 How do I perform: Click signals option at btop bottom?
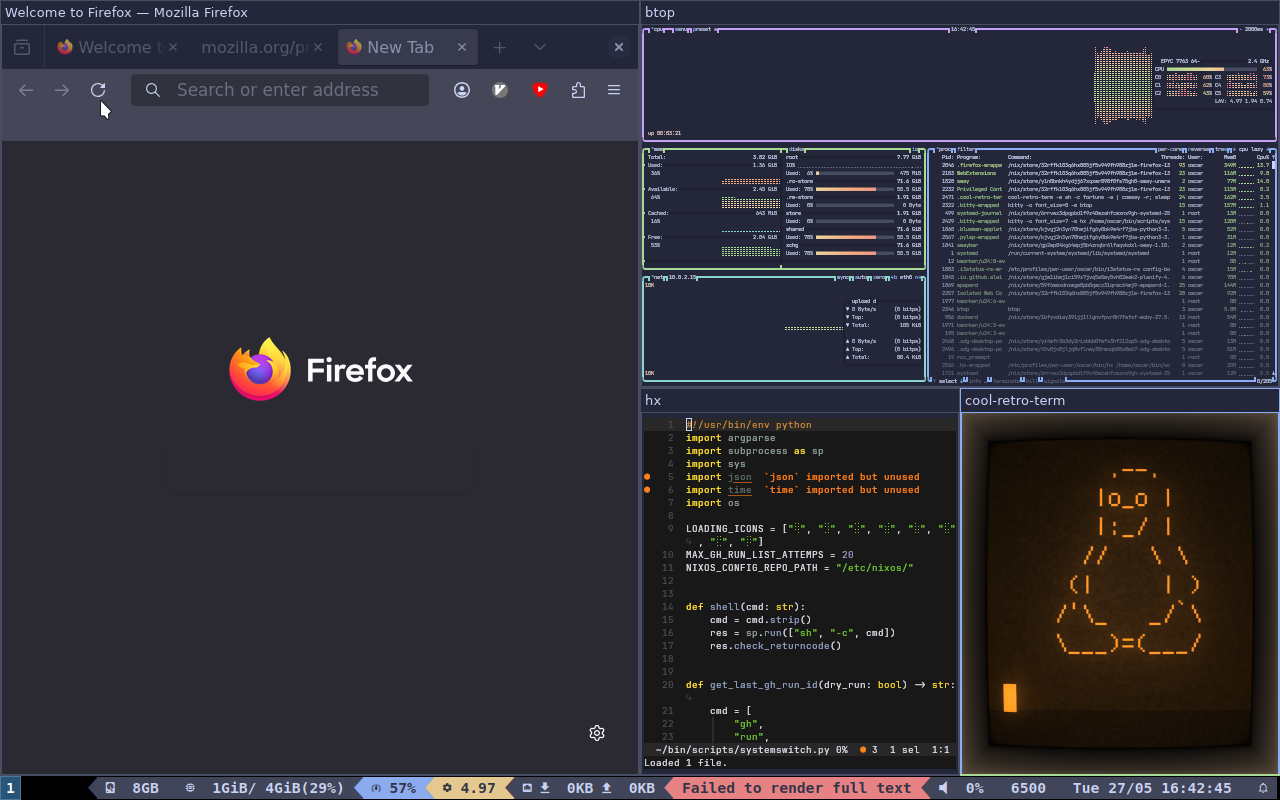pyautogui.click(x=1054, y=381)
